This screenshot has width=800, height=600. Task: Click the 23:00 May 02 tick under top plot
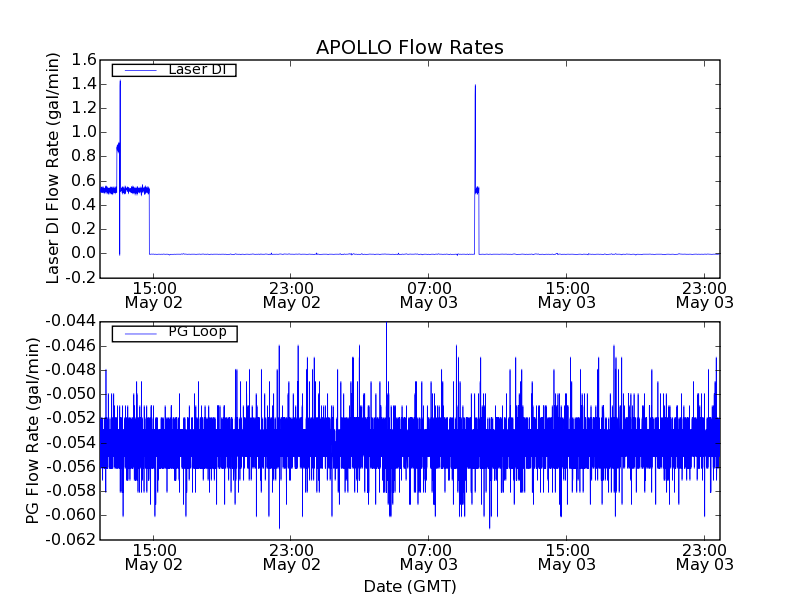click(x=291, y=294)
